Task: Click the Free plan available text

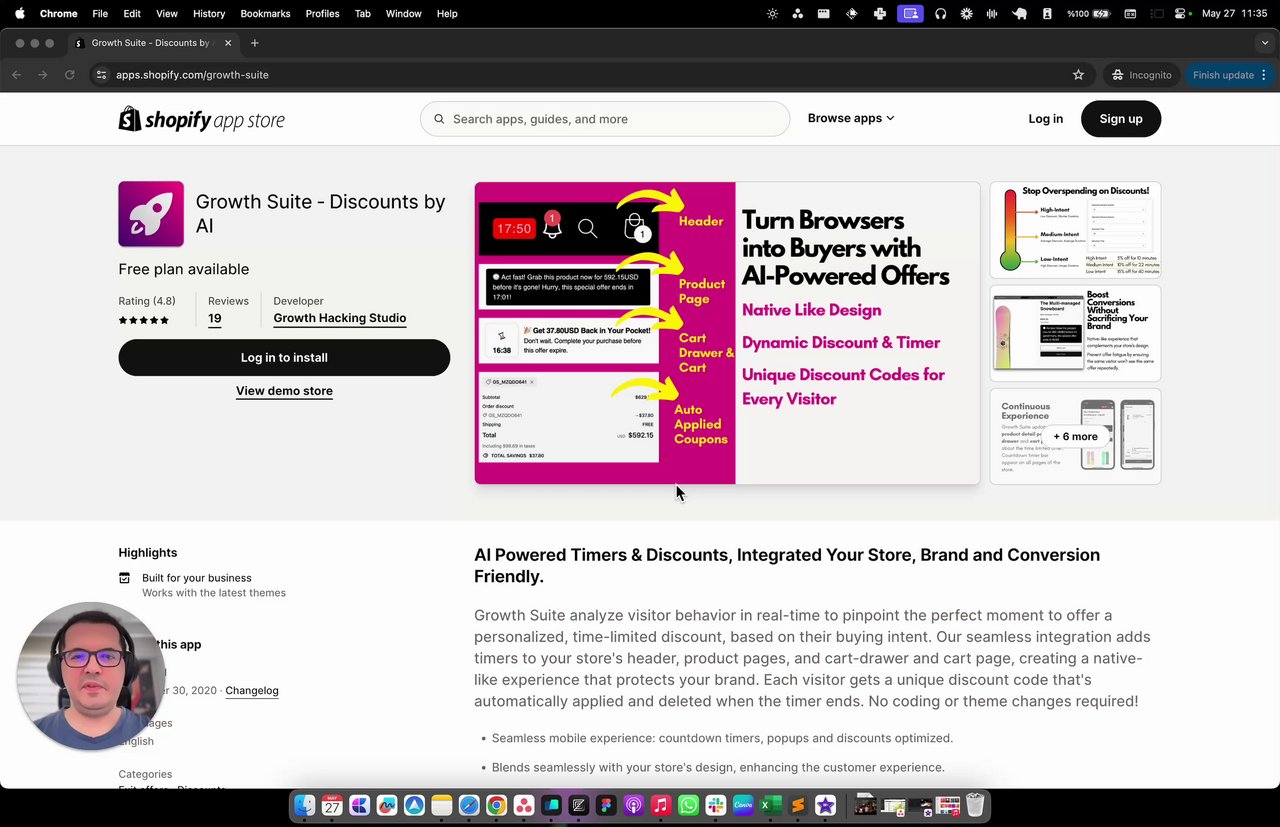Action: (184, 269)
